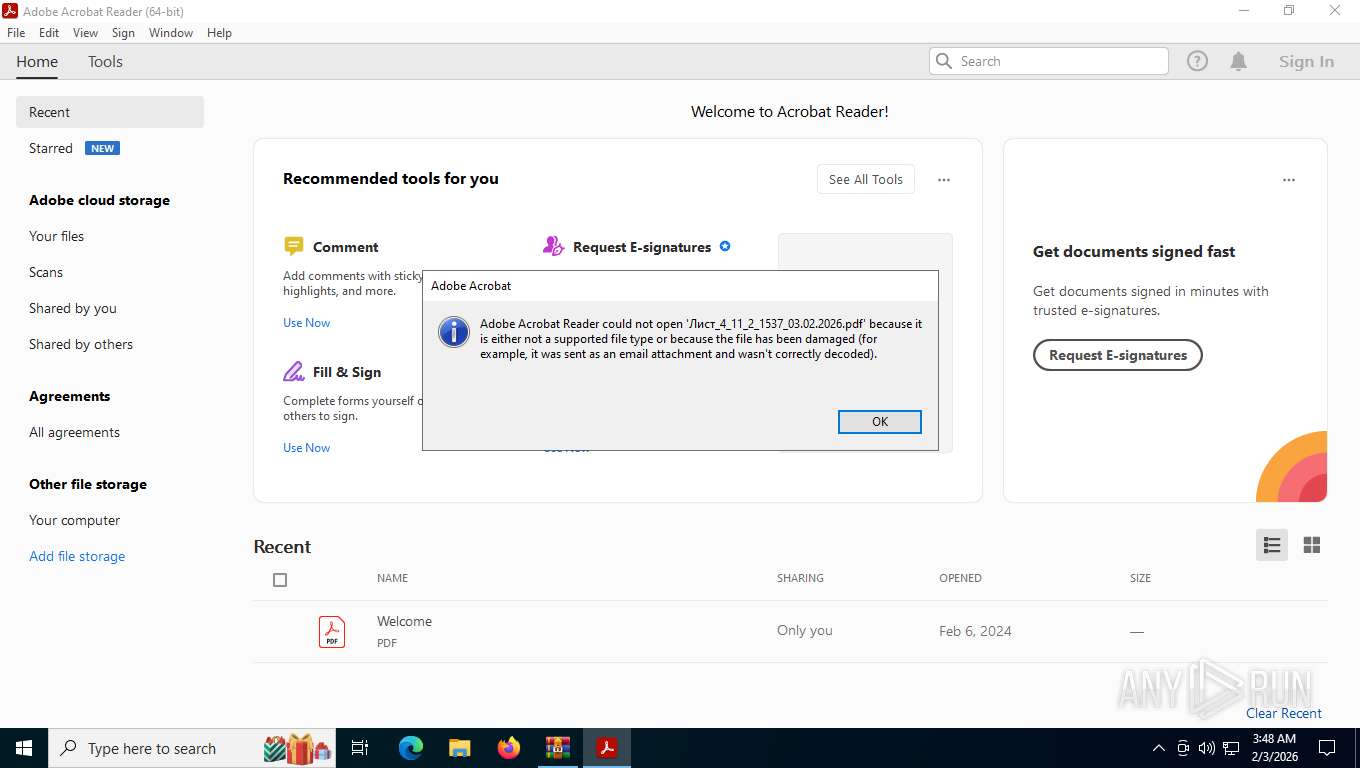
Task: Sort Recent list by OPENED column
Action: [x=960, y=578]
